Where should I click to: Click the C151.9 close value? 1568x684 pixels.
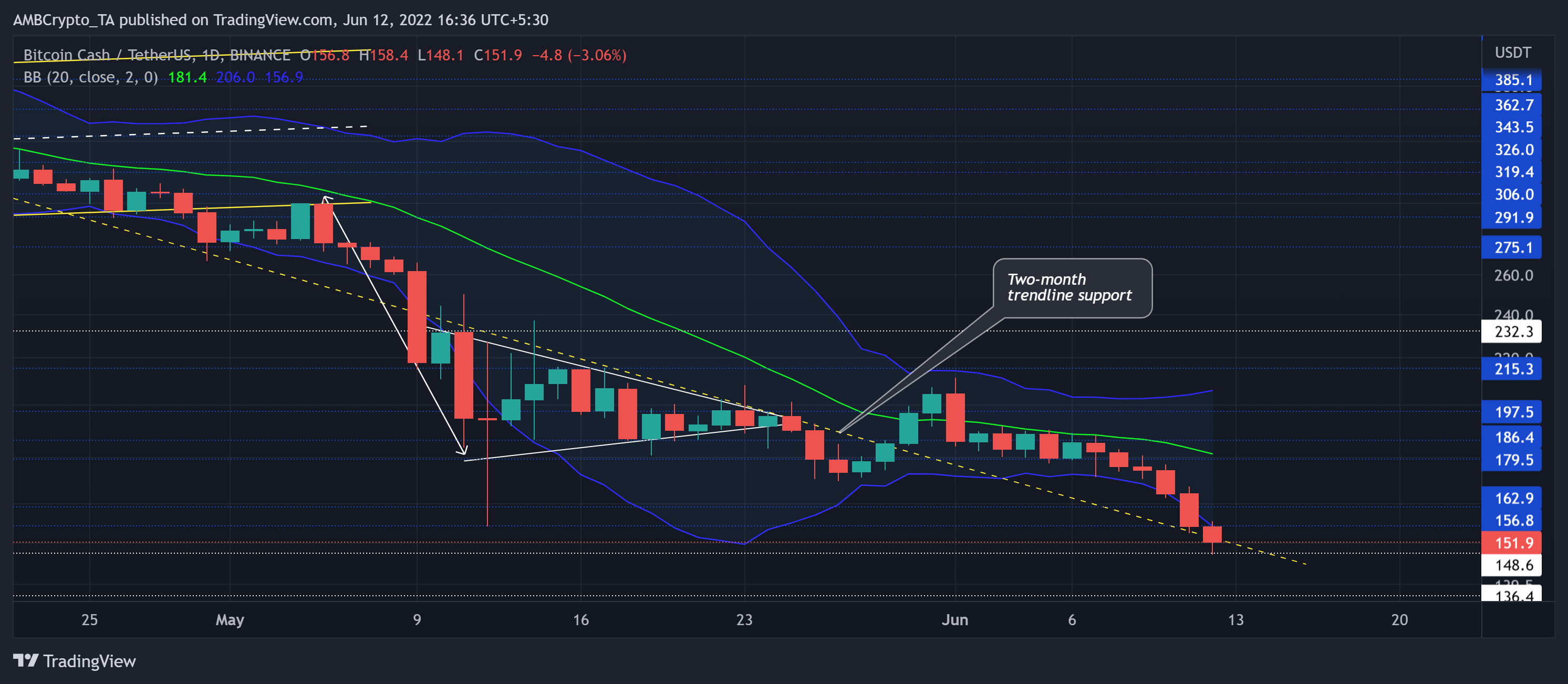click(498, 55)
